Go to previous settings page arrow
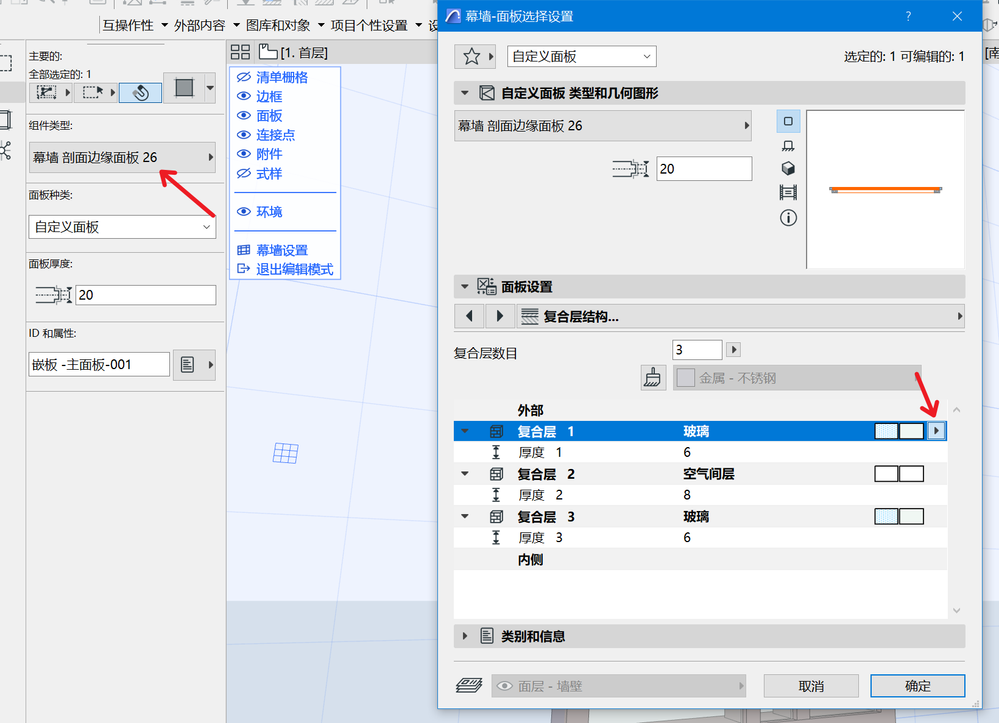999x723 pixels. point(470,316)
